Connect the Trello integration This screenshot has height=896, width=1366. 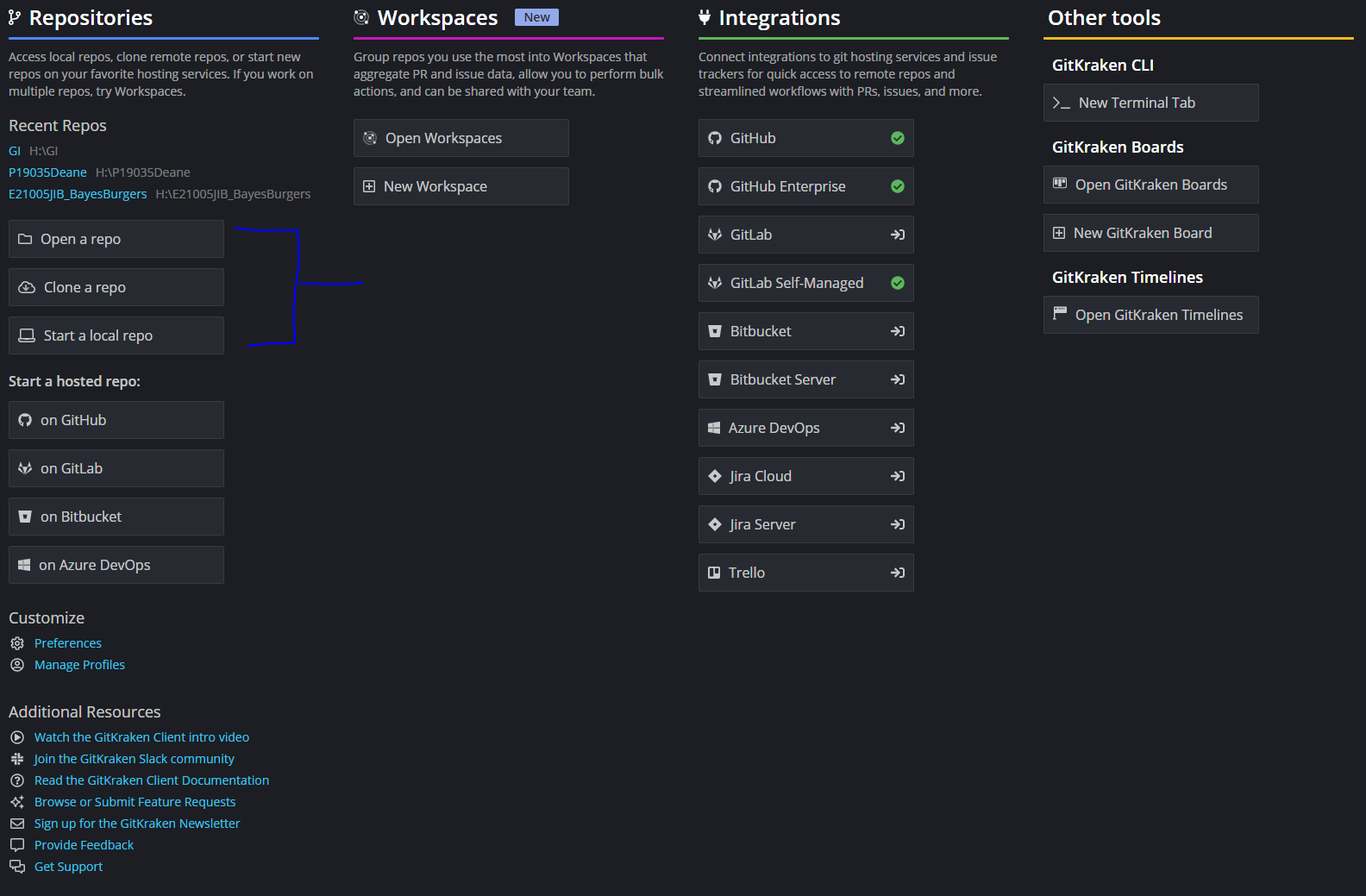[806, 573]
